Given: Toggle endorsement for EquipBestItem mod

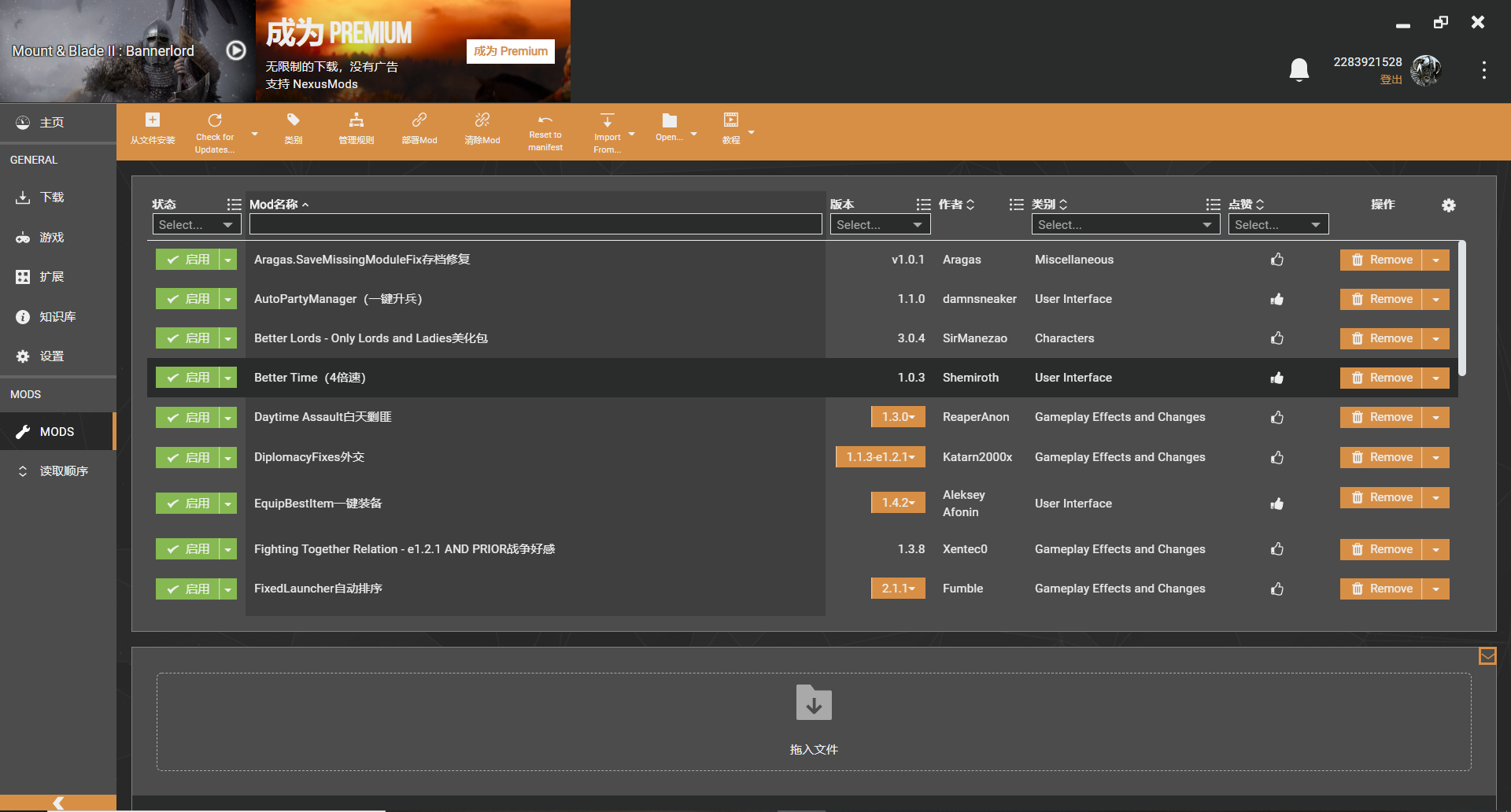Looking at the screenshot, I should (1277, 504).
